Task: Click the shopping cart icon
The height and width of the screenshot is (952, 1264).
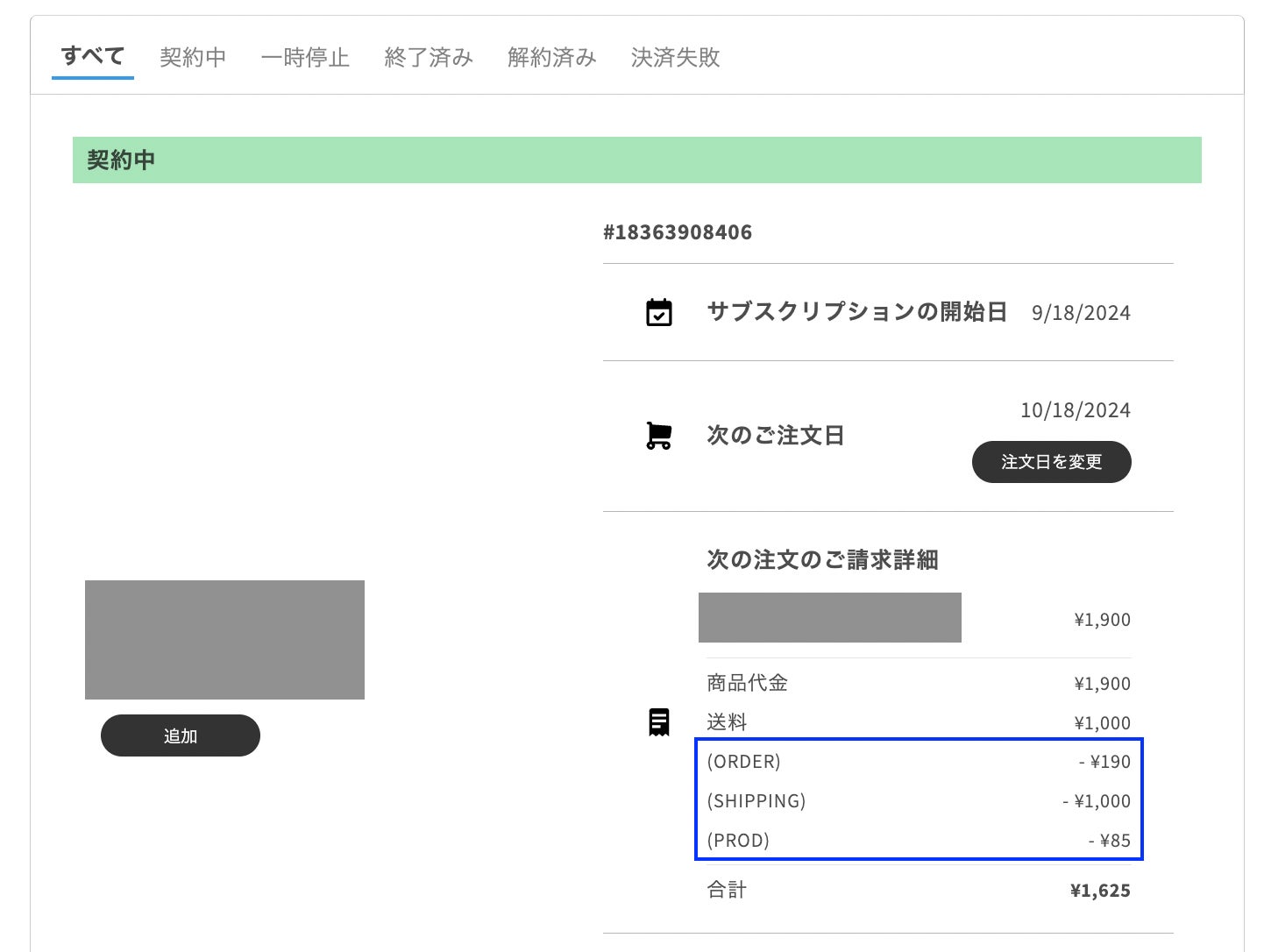Action: coord(658,436)
